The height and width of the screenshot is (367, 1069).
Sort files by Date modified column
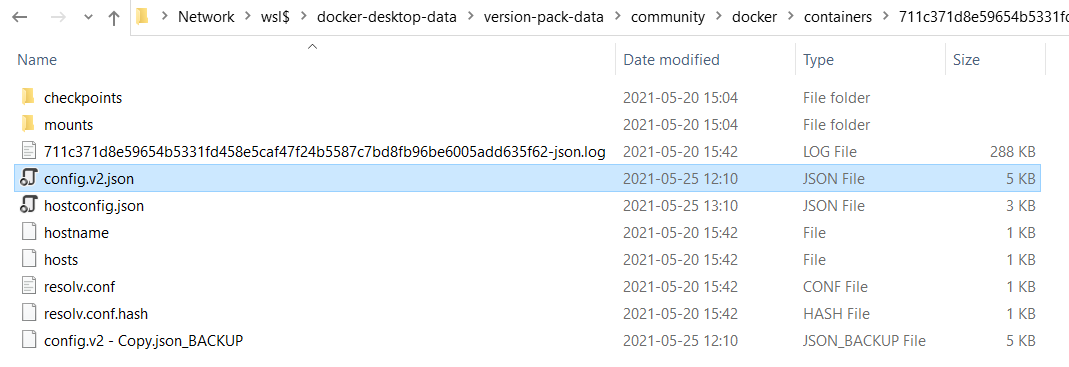coord(672,60)
